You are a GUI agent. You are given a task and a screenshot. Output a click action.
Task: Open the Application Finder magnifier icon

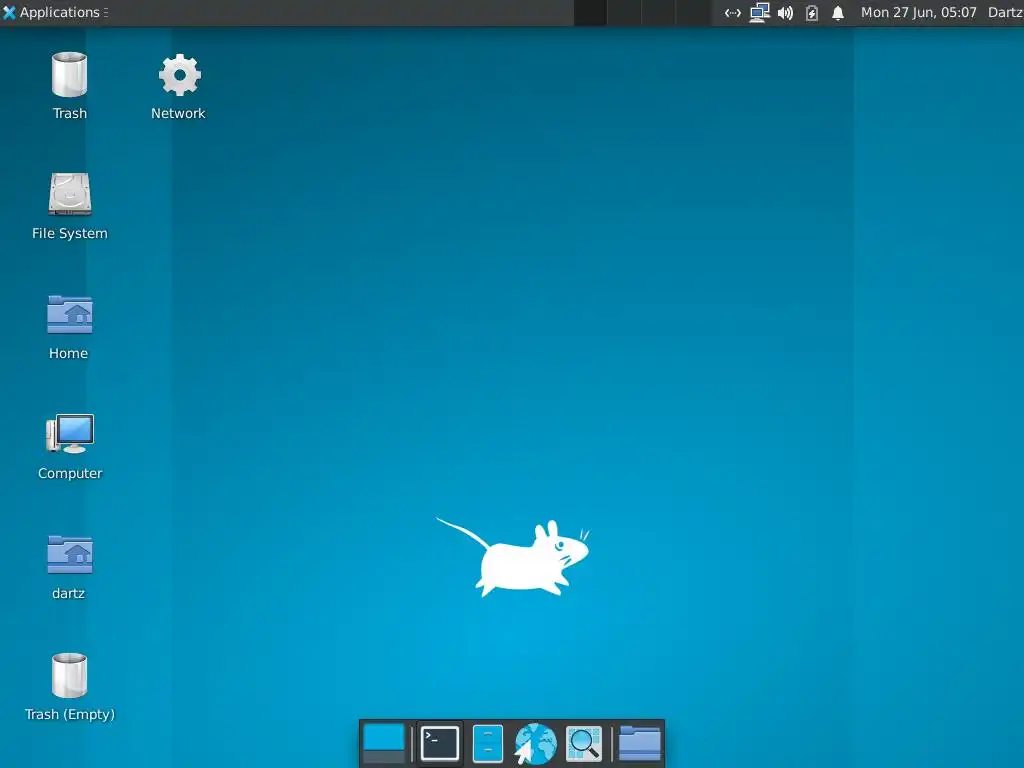click(x=584, y=743)
